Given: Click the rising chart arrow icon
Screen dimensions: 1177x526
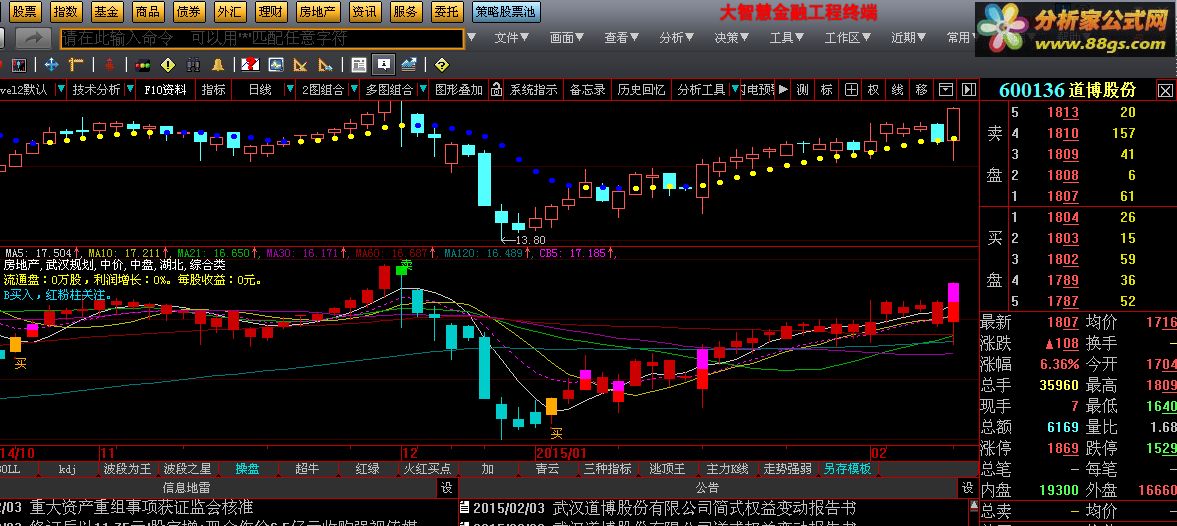Looking at the screenshot, I should coord(408,65).
